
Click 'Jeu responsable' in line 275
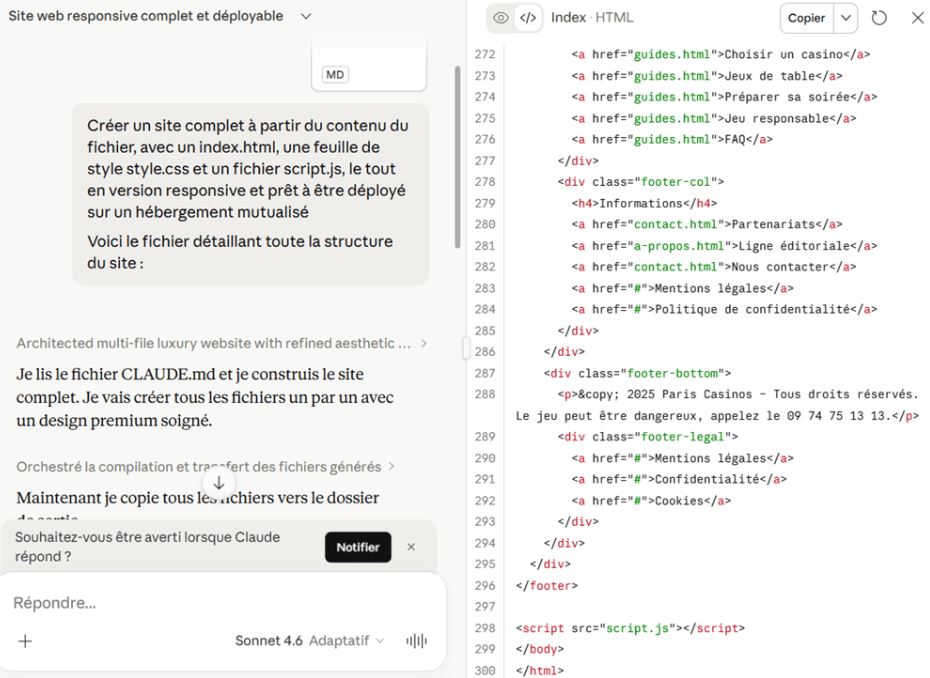pyautogui.click(x=776, y=119)
